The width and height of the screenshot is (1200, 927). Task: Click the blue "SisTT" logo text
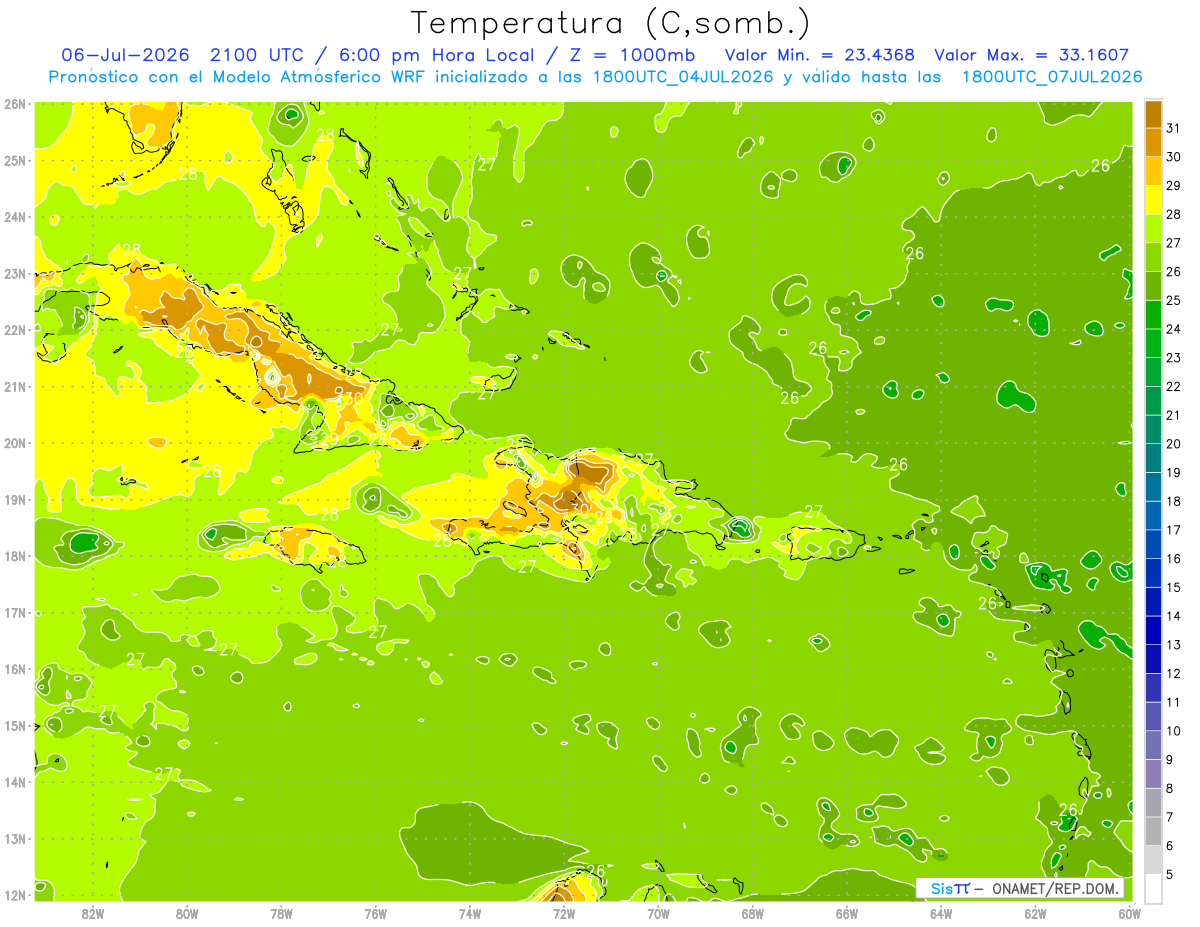950,888
